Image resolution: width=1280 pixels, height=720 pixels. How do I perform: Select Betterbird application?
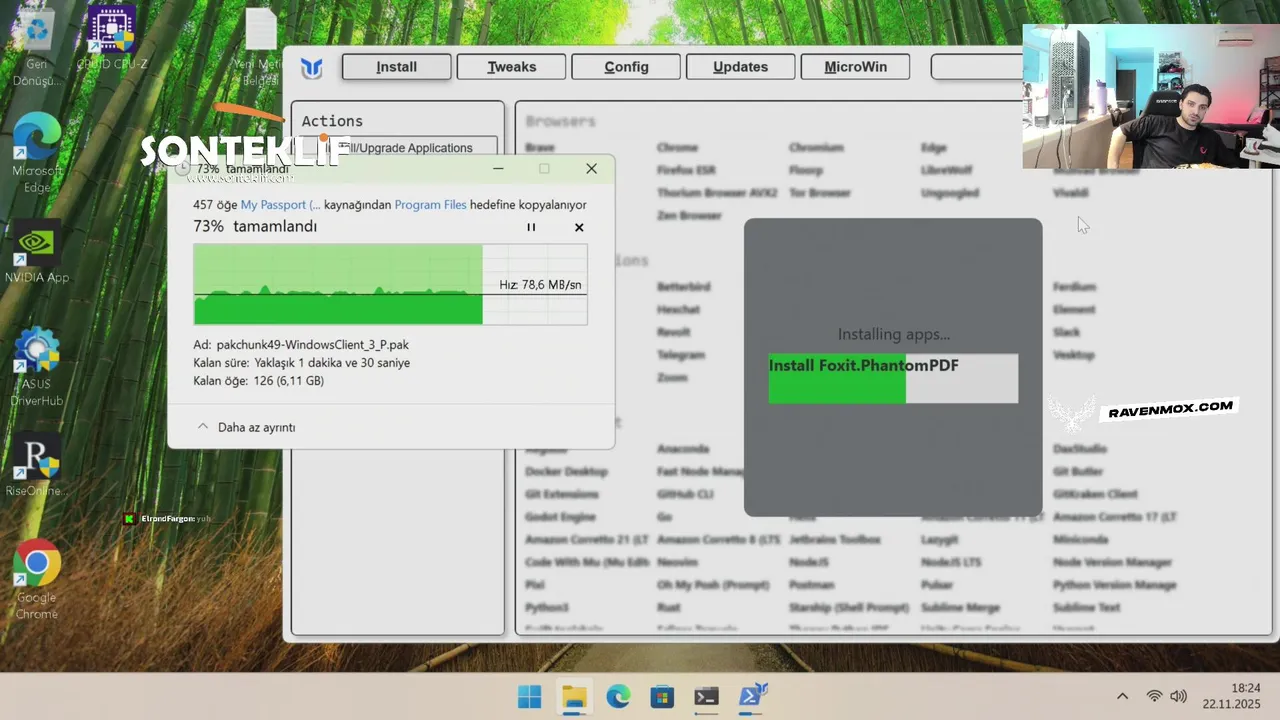[684, 287]
